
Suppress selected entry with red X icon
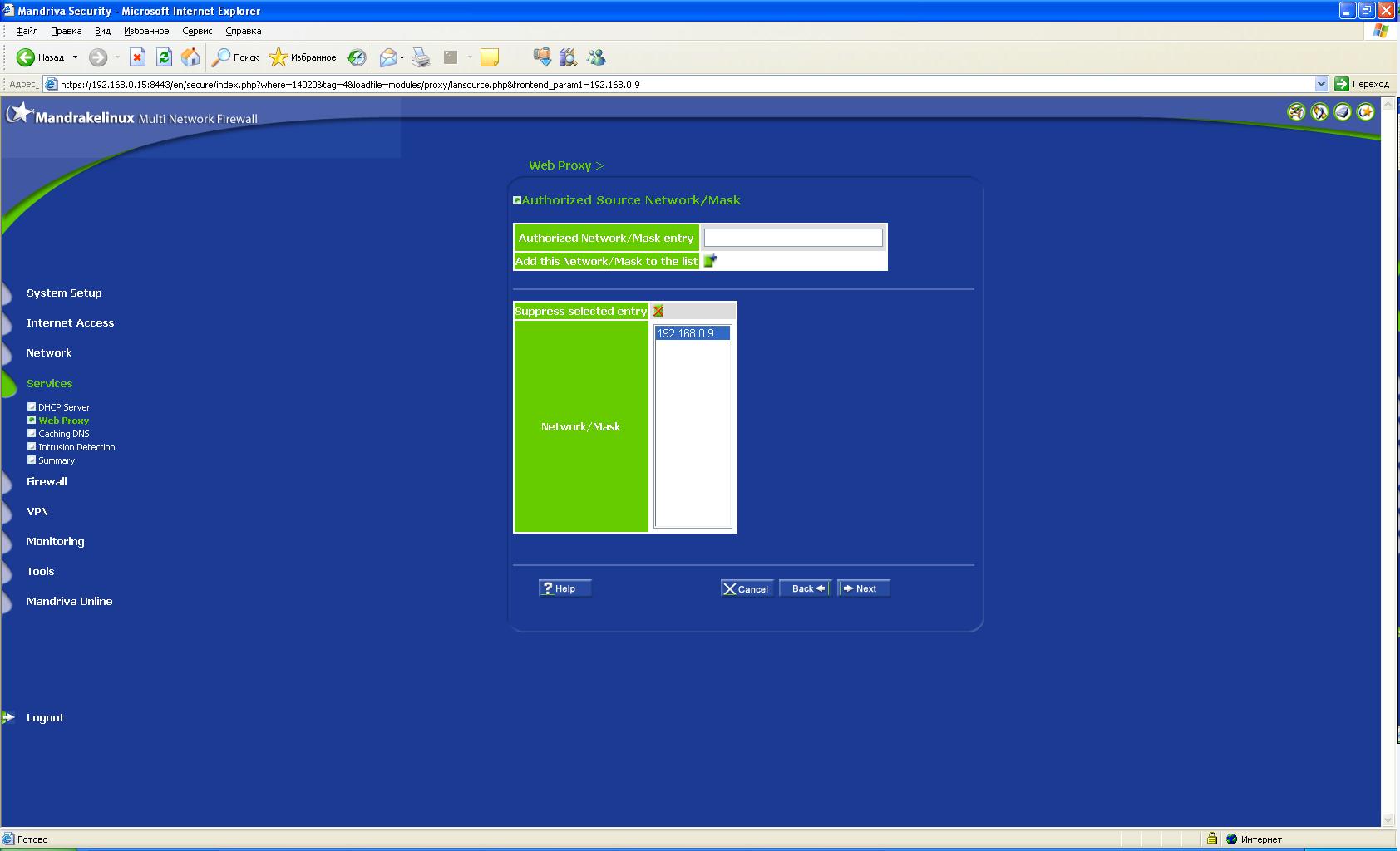(658, 311)
